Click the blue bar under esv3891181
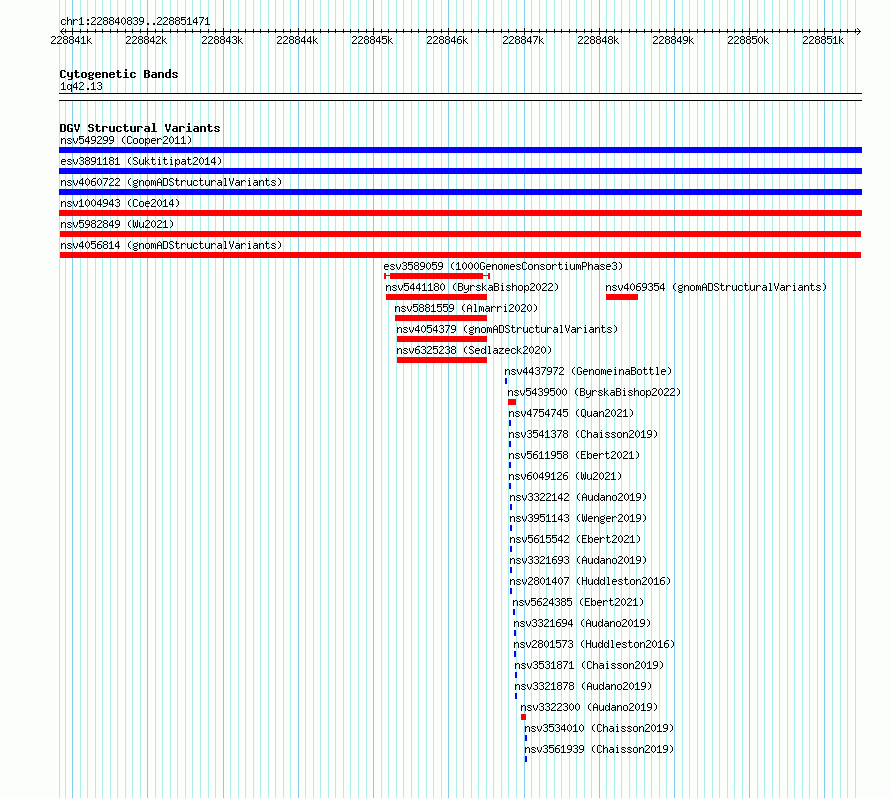The height and width of the screenshot is (798, 890). pyautogui.click(x=460, y=171)
